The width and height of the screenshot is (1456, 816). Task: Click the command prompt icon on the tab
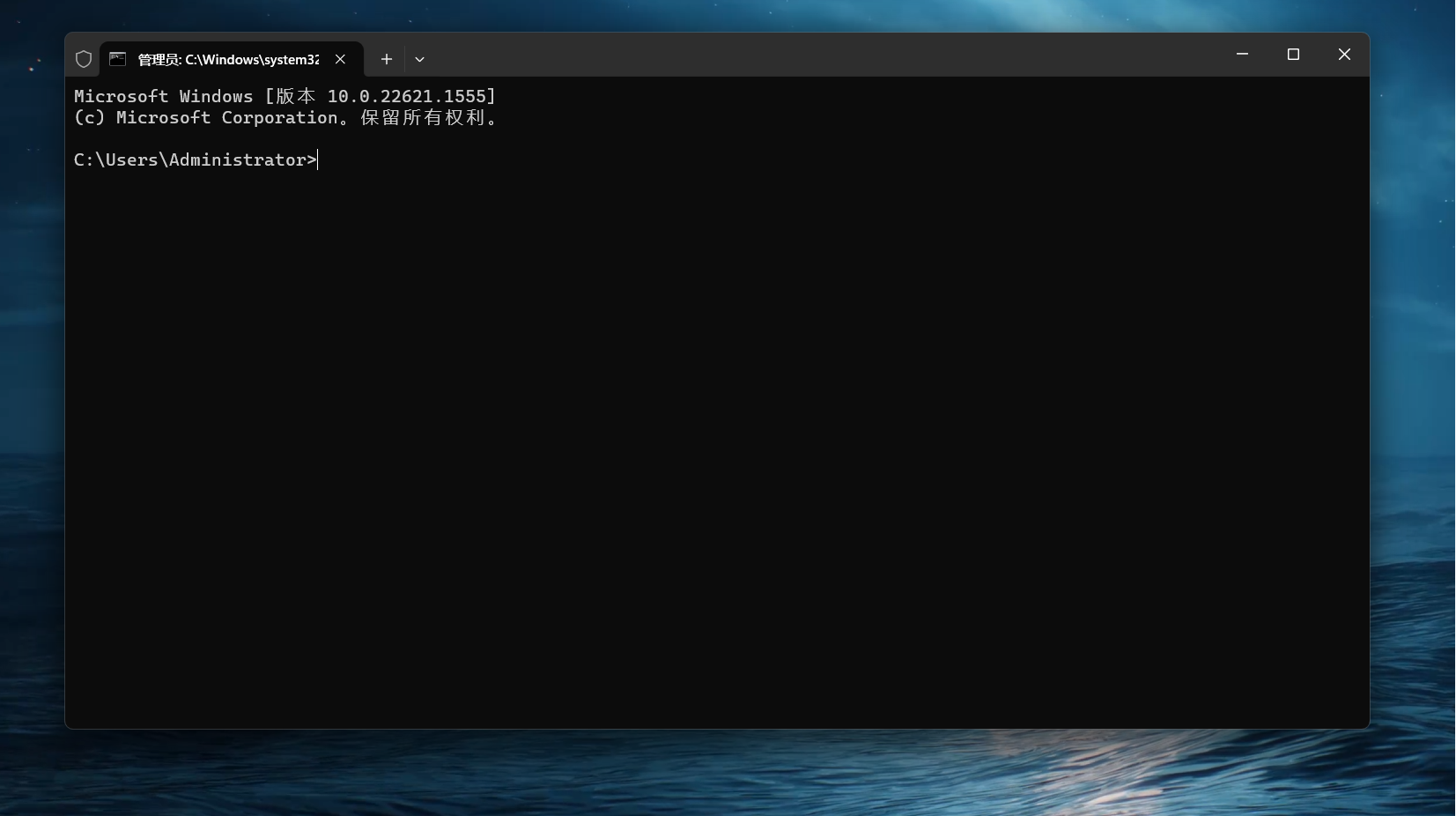coord(118,59)
